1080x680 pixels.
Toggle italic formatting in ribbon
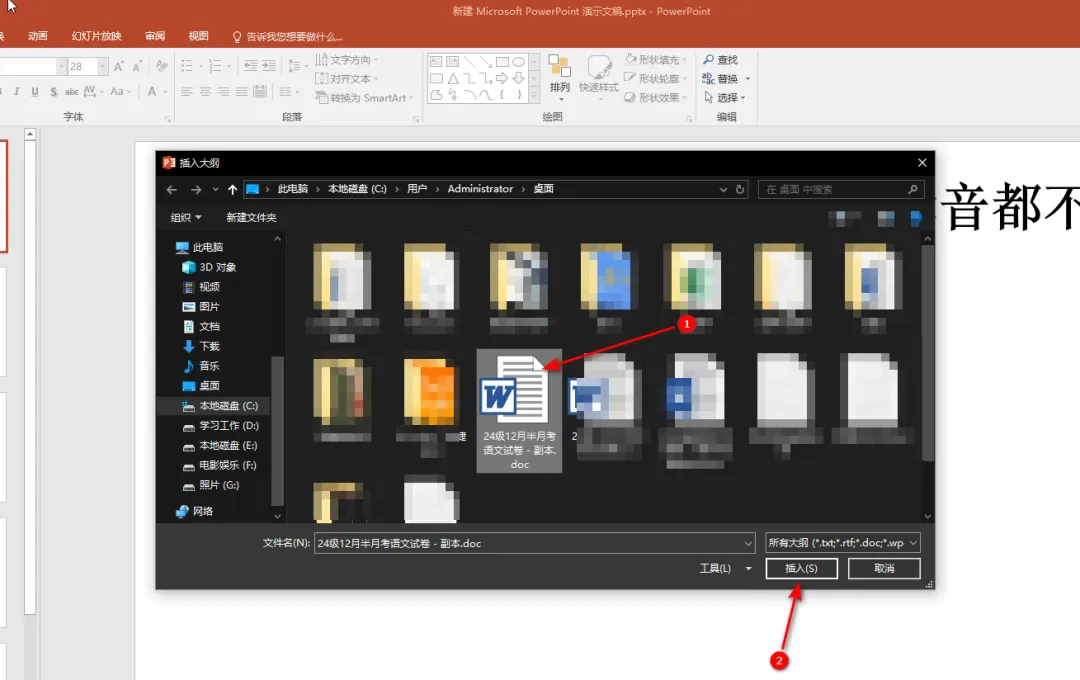[x=17, y=91]
